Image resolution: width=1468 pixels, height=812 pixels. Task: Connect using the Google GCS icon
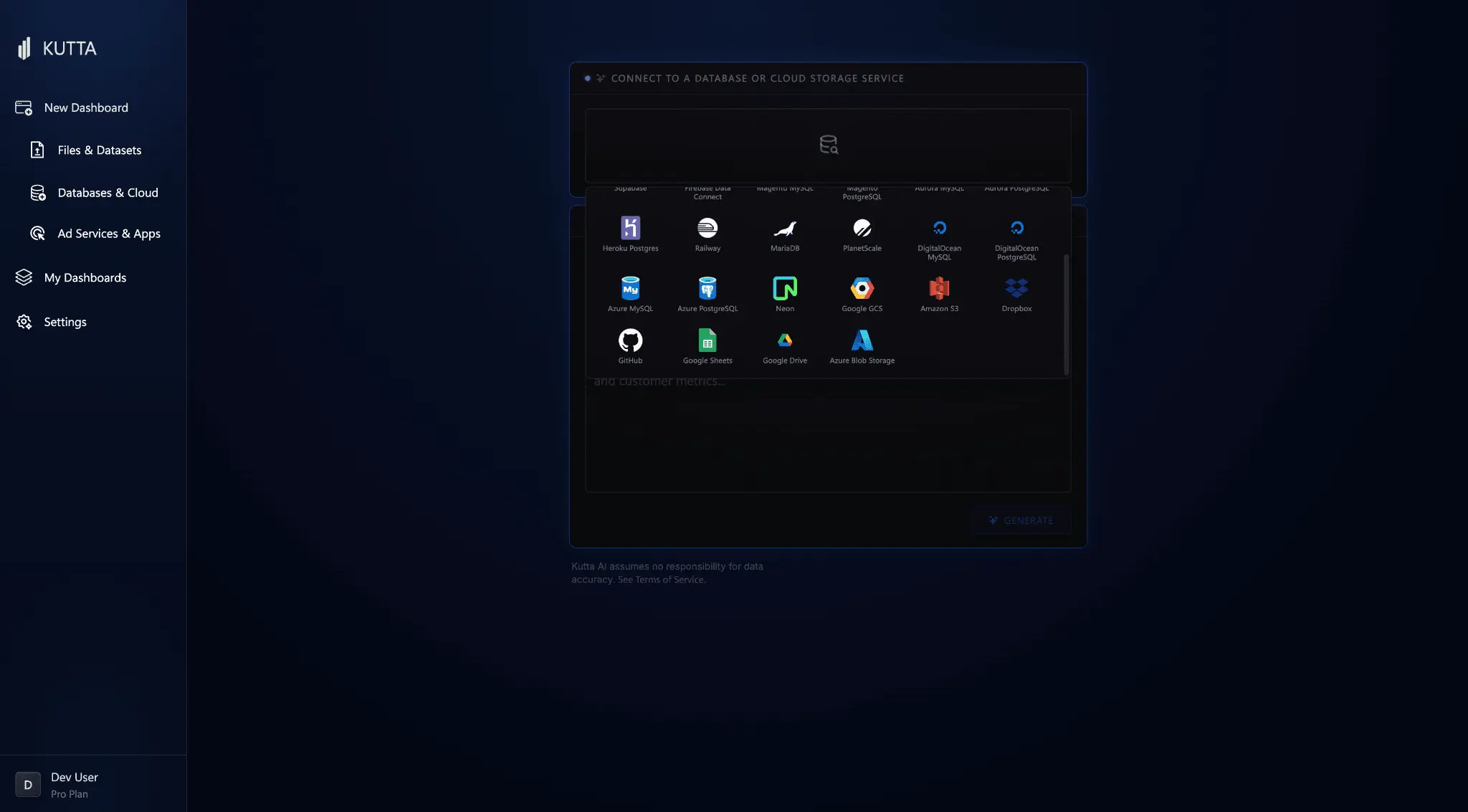click(x=862, y=288)
